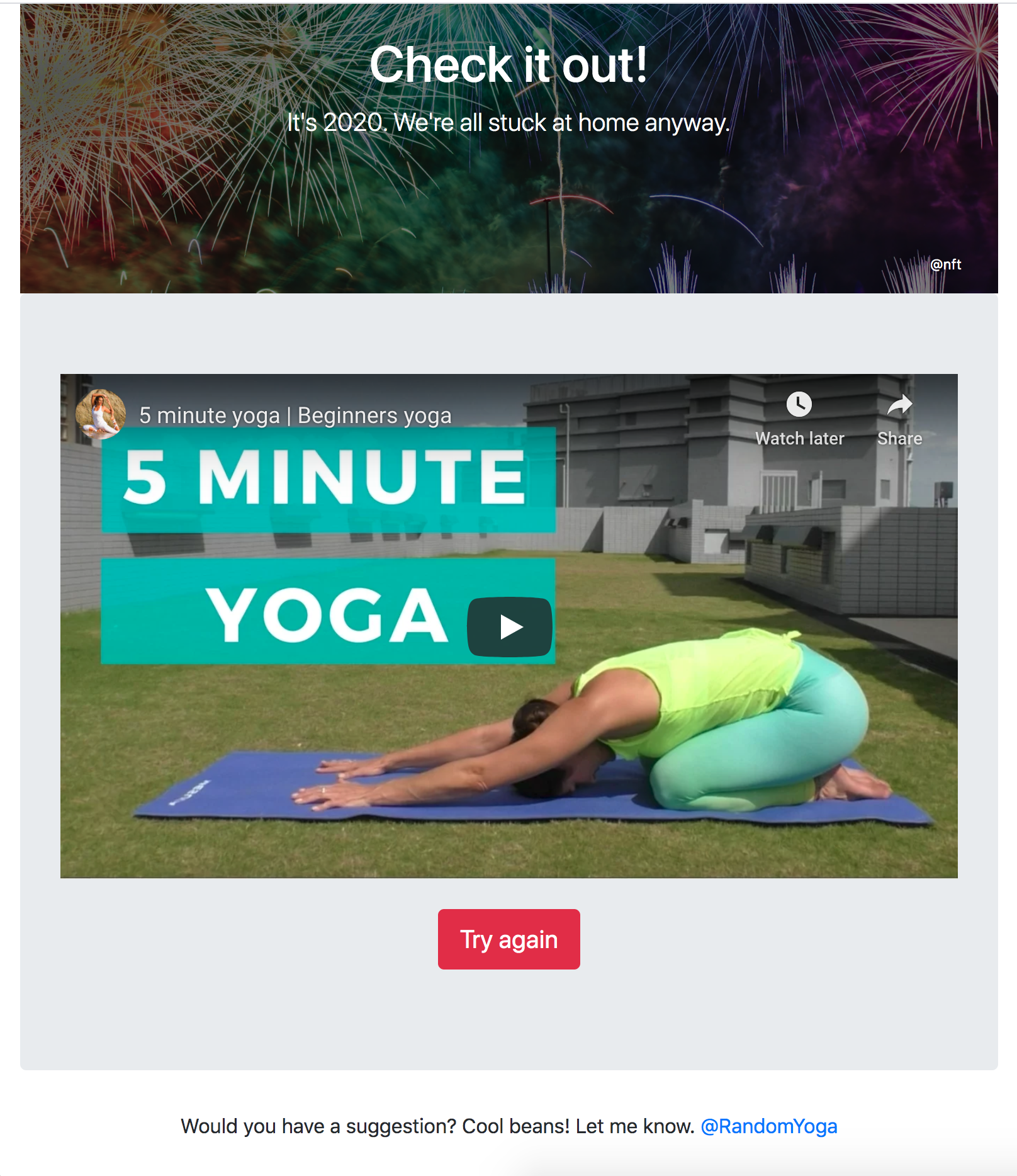This screenshot has height=1176, width=1017.
Task: Click the 'YOGA' teal banner text
Action: 327,615
